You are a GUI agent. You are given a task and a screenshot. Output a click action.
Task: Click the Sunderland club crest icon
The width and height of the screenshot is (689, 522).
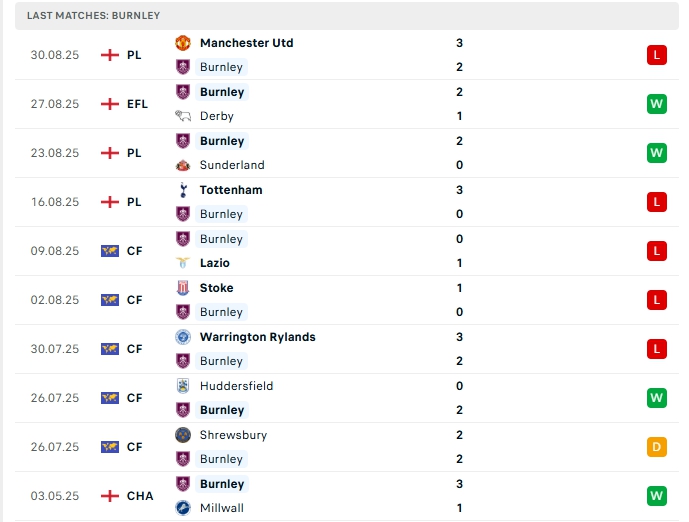183,165
